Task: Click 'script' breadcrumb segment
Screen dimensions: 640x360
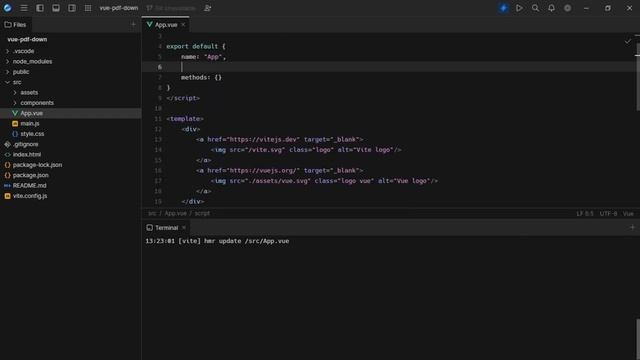Action: [202, 213]
